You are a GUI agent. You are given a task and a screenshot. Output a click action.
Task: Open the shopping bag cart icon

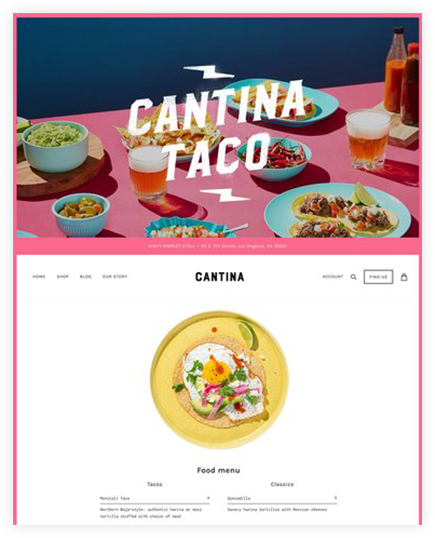(x=404, y=277)
